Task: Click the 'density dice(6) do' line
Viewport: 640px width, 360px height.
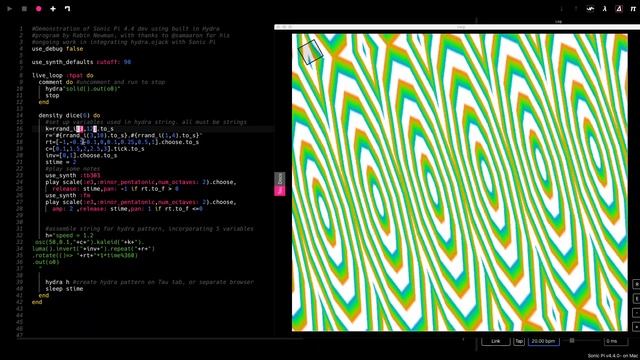Action: coord(69,116)
